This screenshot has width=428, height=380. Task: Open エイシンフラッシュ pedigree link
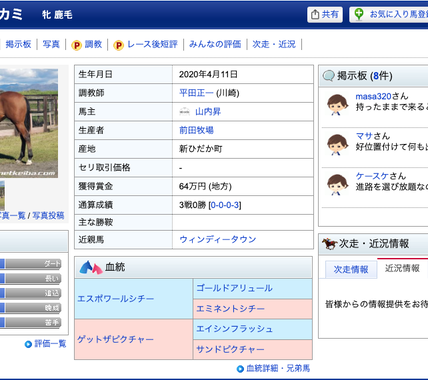[x=234, y=329]
